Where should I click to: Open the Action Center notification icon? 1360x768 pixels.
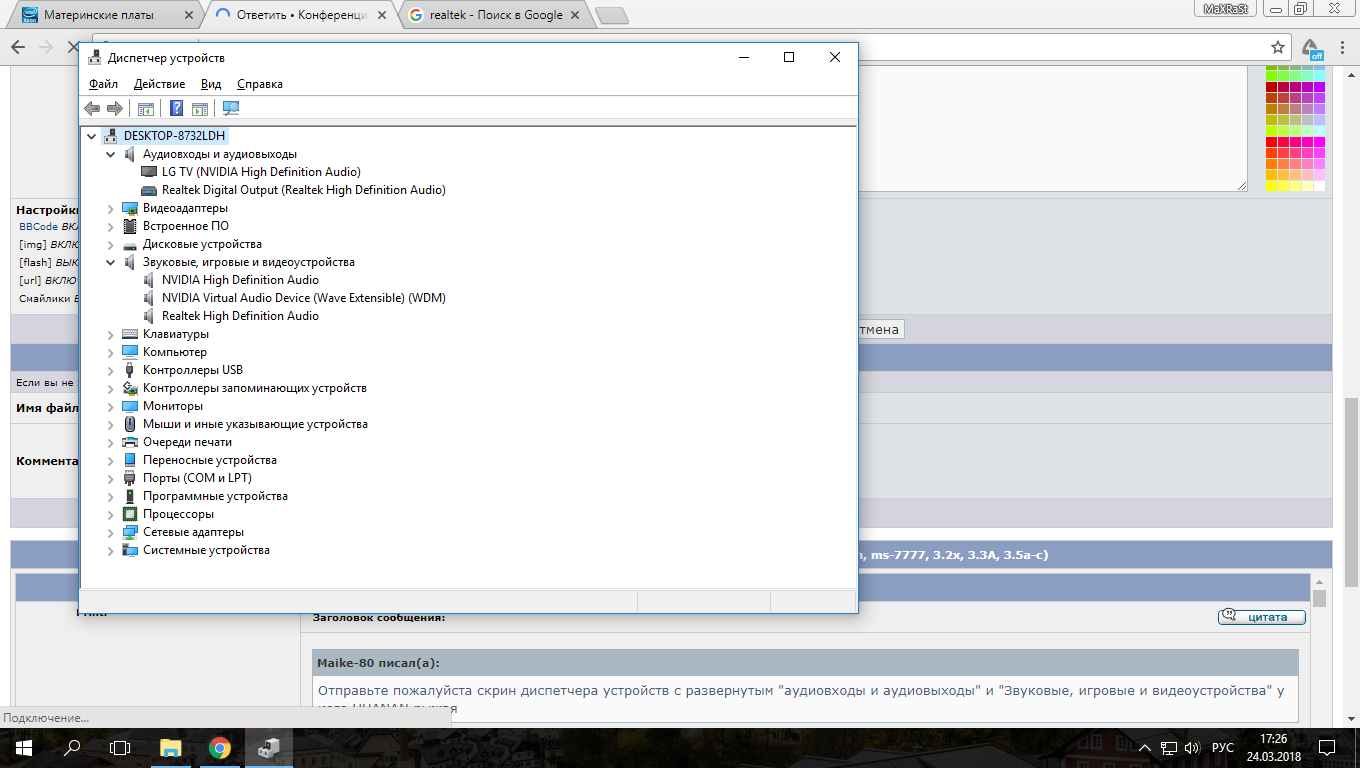(1327, 748)
